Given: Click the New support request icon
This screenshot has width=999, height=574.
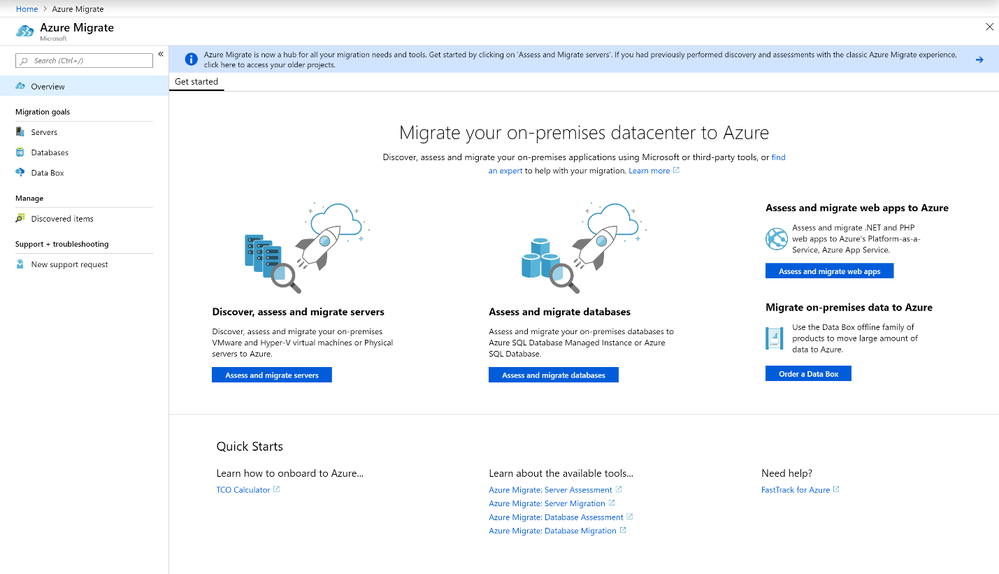Looking at the screenshot, I should [20, 264].
